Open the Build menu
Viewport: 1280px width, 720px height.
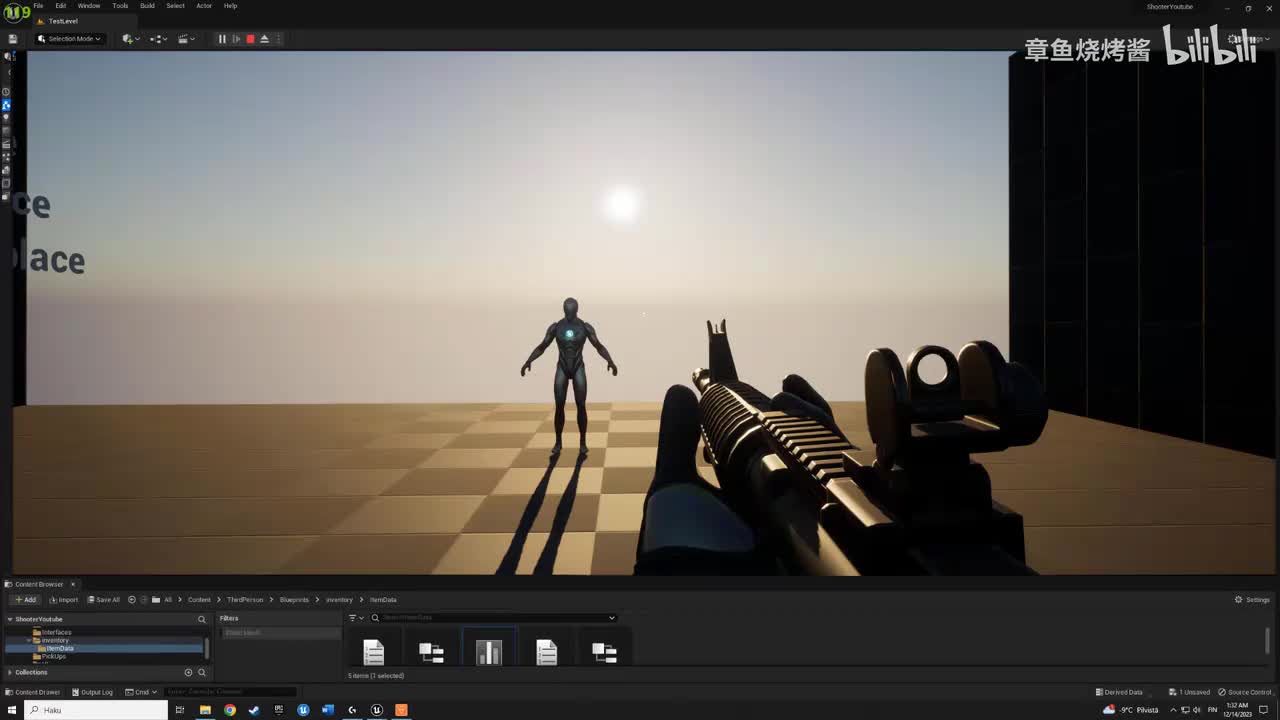pyautogui.click(x=147, y=6)
